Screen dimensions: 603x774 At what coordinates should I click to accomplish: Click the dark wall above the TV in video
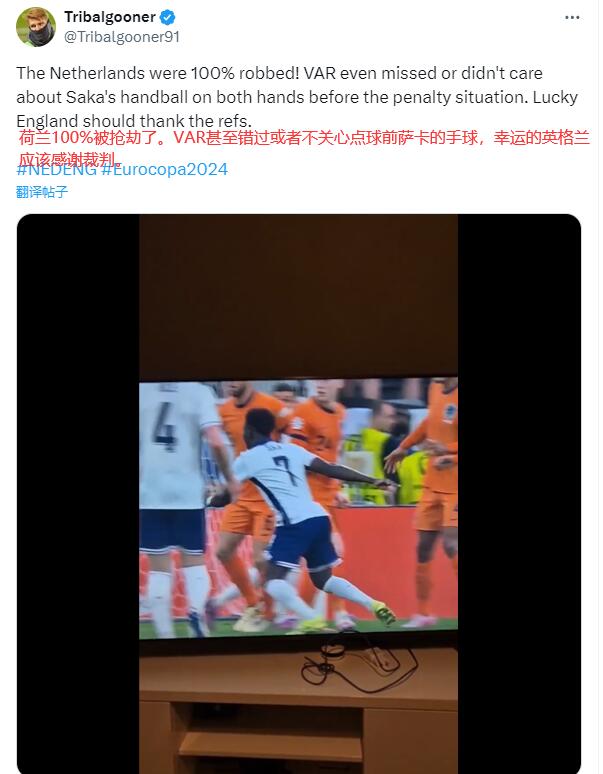tap(298, 296)
